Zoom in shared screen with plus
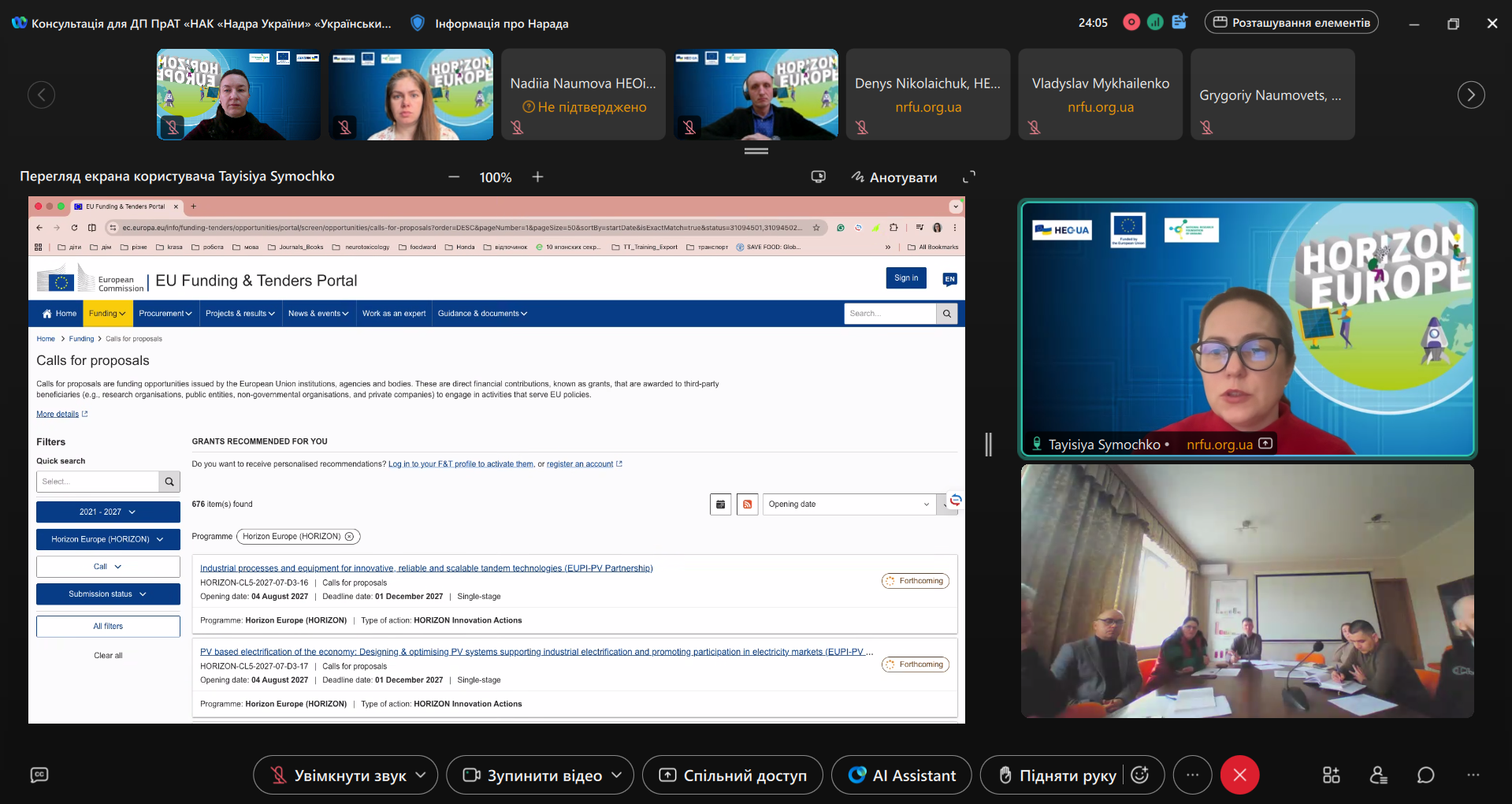 [537, 177]
